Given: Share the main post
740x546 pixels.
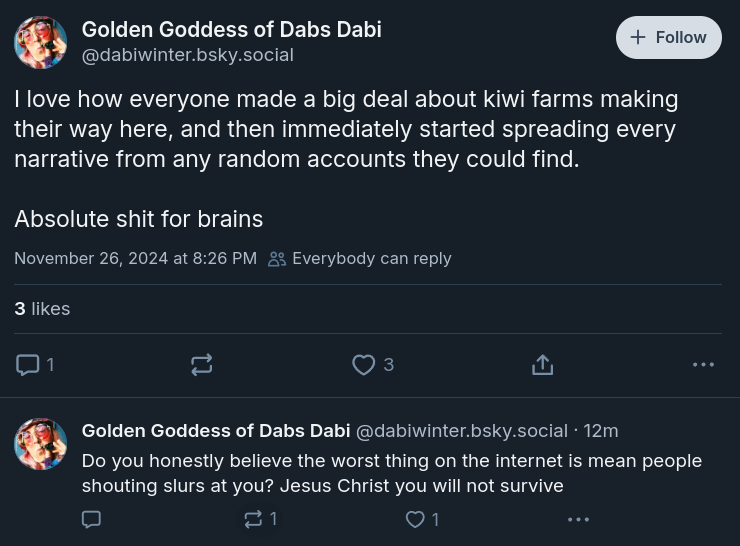Looking at the screenshot, I should tap(542, 365).
